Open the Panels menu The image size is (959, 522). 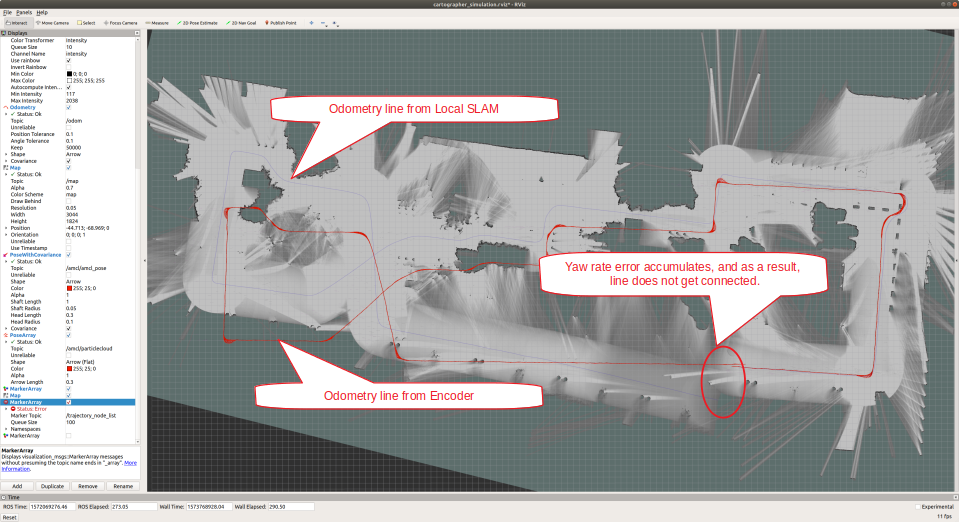24,12
